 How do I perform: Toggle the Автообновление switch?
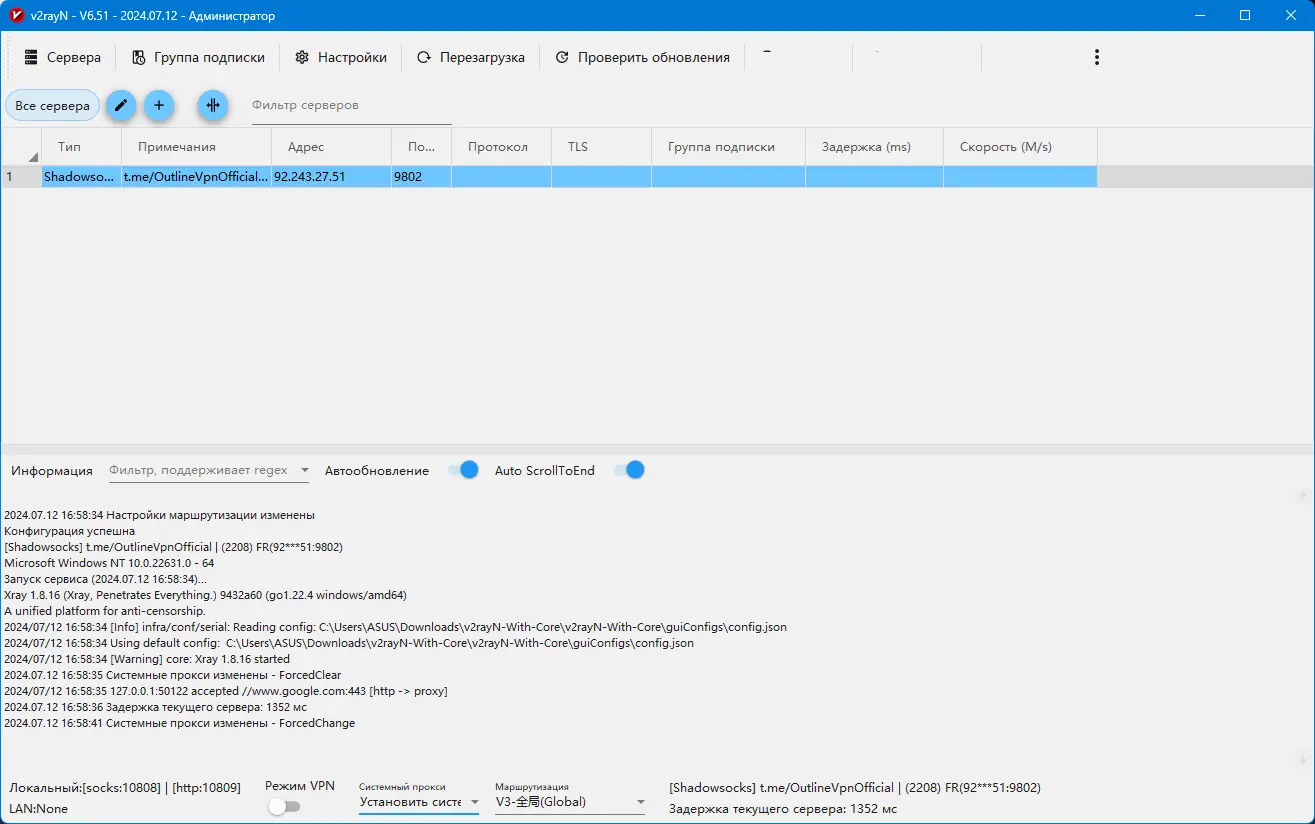pos(463,470)
